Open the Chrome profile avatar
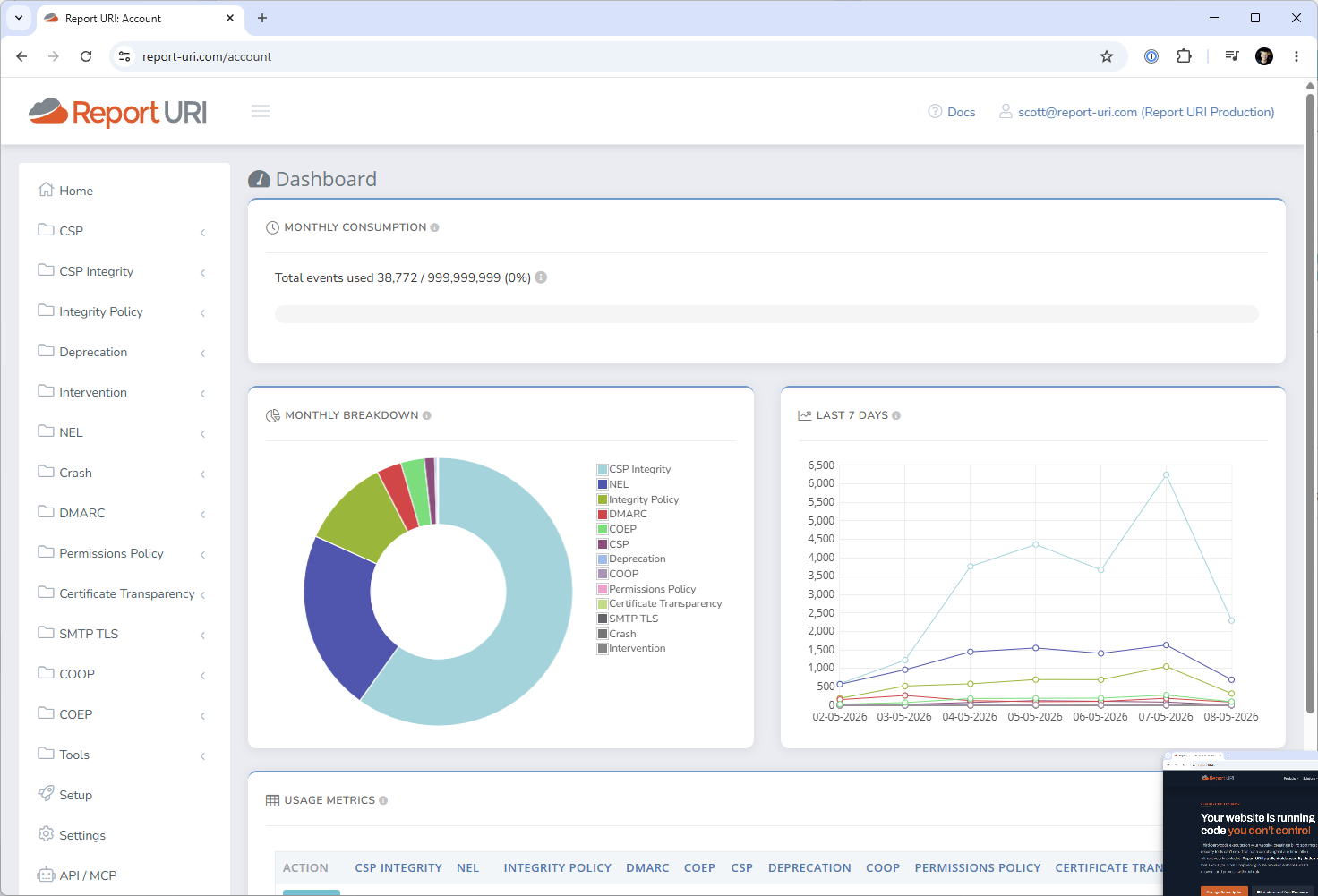The height and width of the screenshot is (896, 1318). pos(1264,56)
